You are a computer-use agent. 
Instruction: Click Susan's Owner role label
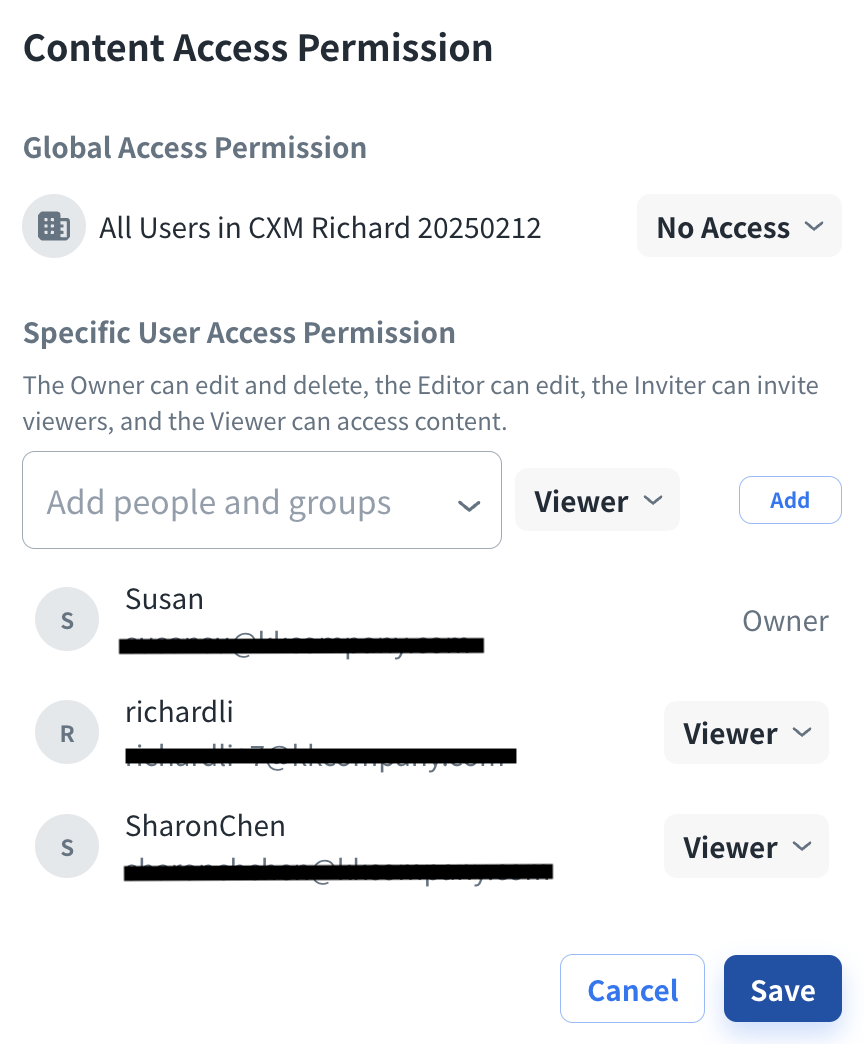click(785, 621)
